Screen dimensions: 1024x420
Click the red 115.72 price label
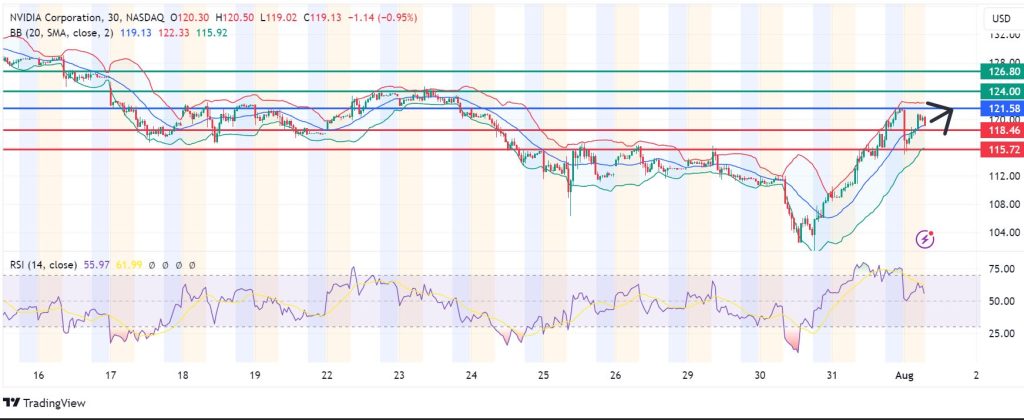coord(1002,150)
